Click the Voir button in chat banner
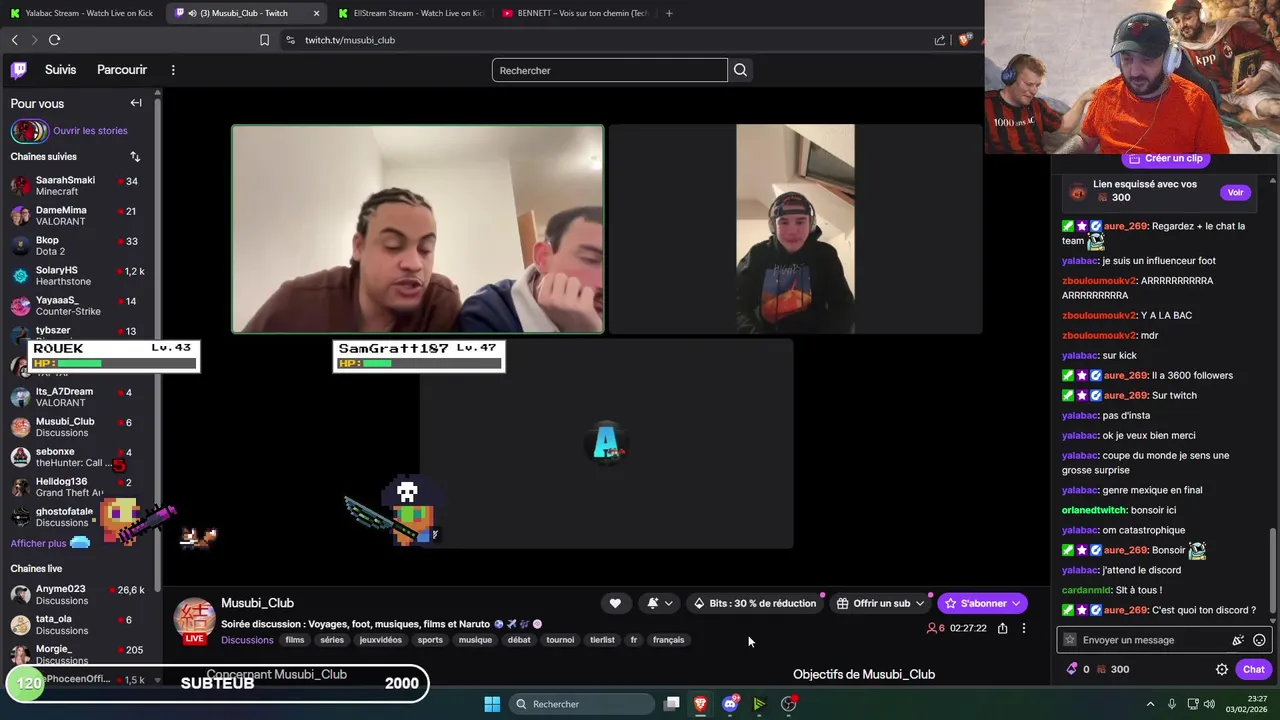The height and width of the screenshot is (720, 1280). pos(1235,192)
